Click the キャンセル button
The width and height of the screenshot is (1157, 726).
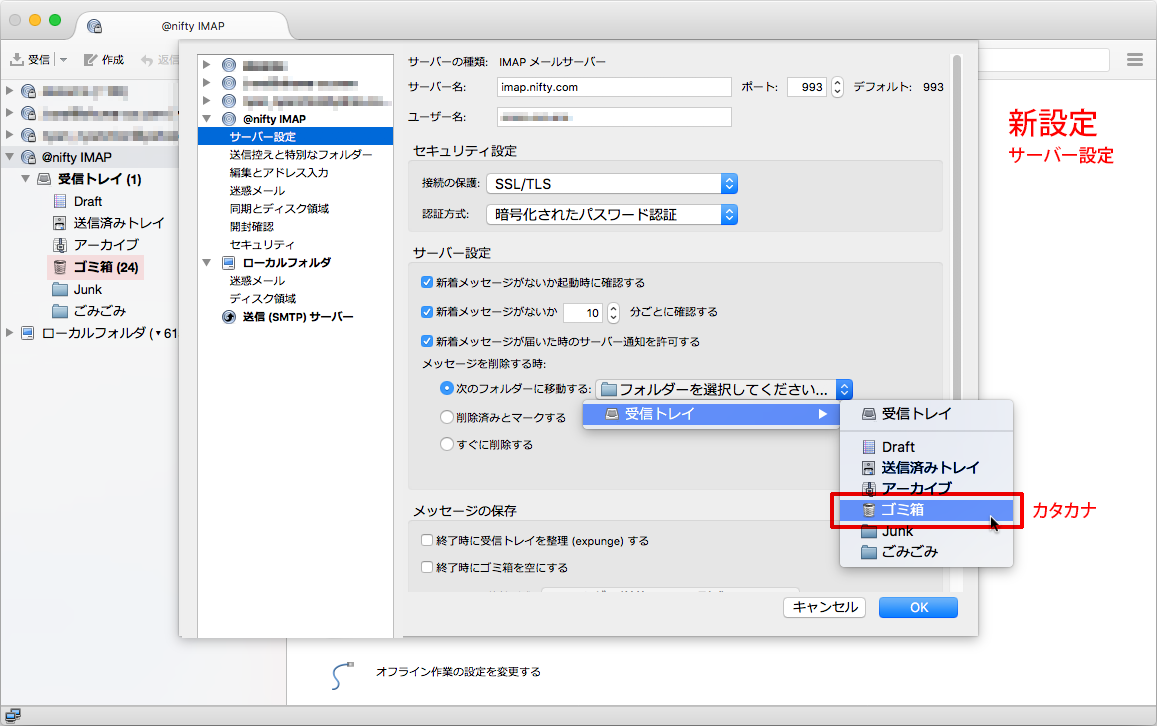click(x=825, y=607)
